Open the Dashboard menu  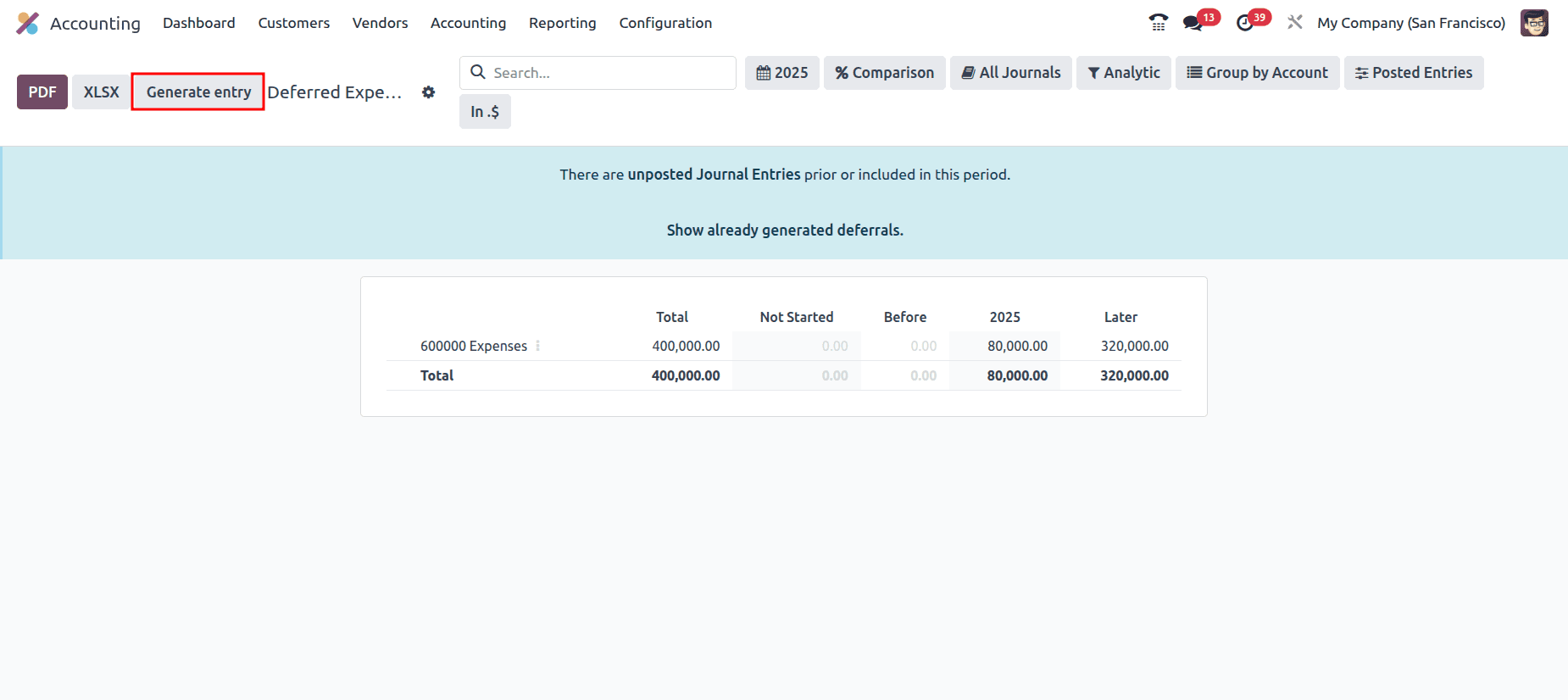pyautogui.click(x=199, y=23)
